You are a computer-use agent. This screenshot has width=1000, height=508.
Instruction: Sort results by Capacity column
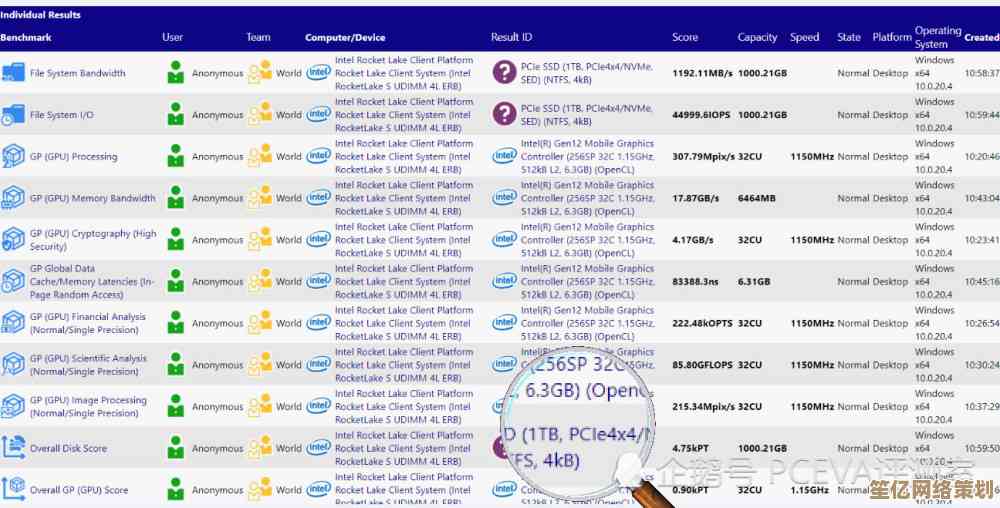(757, 38)
